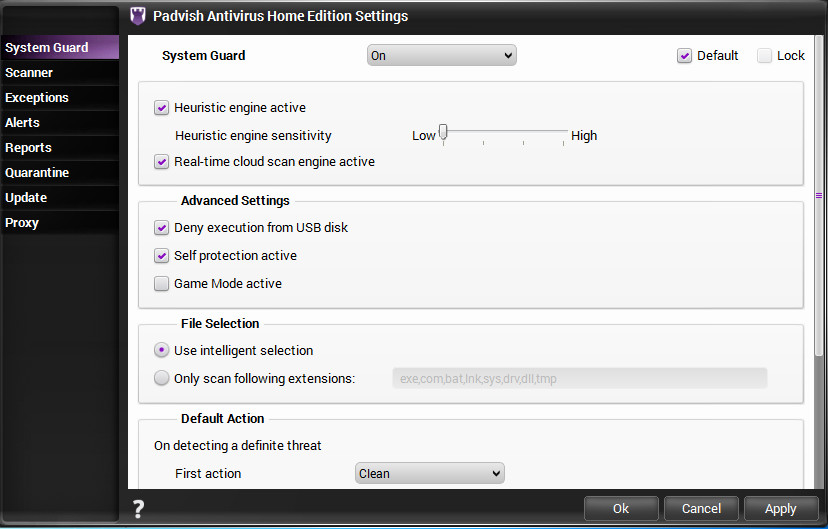Click the First action label
The image size is (828, 529).
coord(208,474)
